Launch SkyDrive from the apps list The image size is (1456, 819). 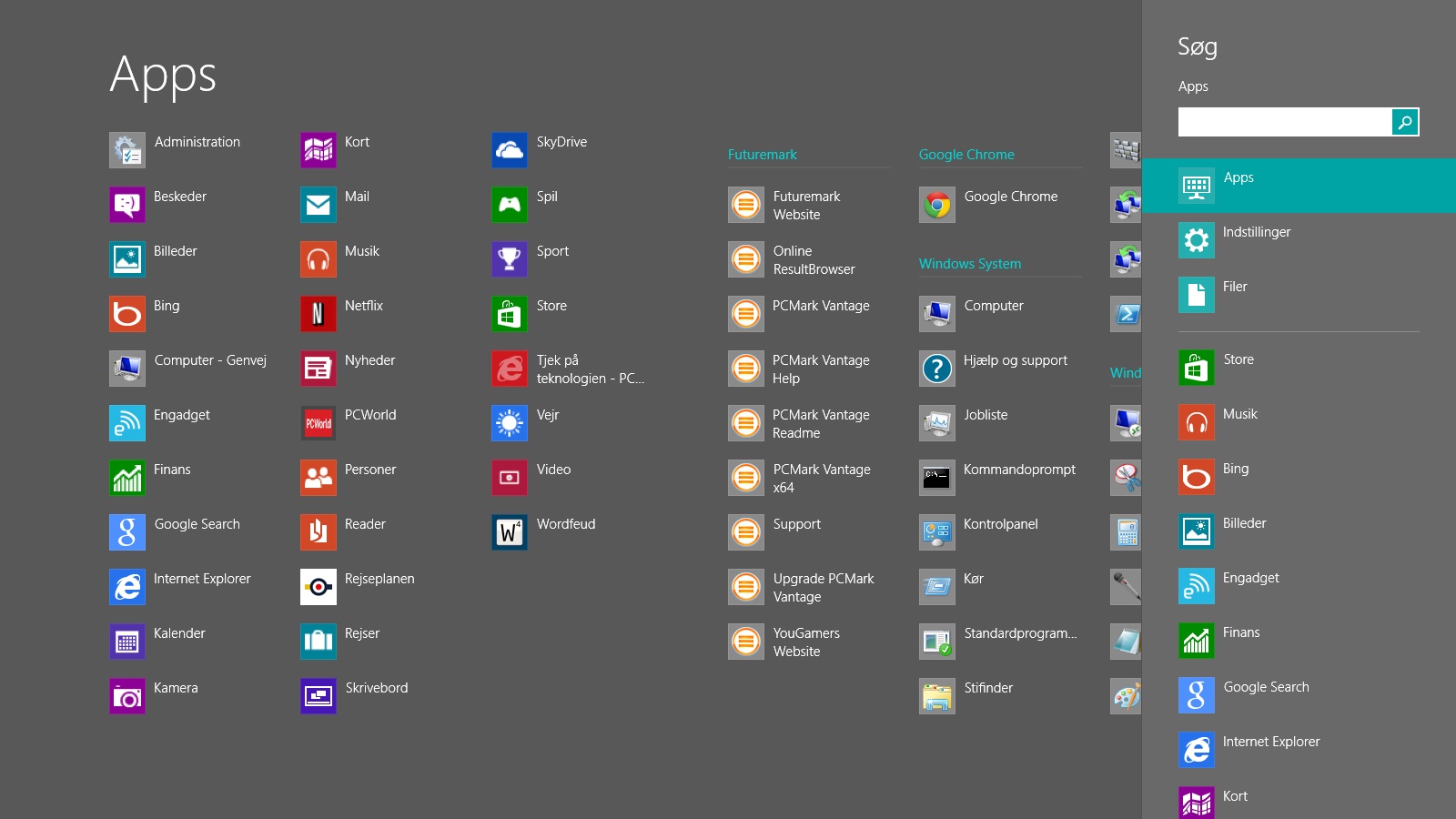(x=509, y=150)
